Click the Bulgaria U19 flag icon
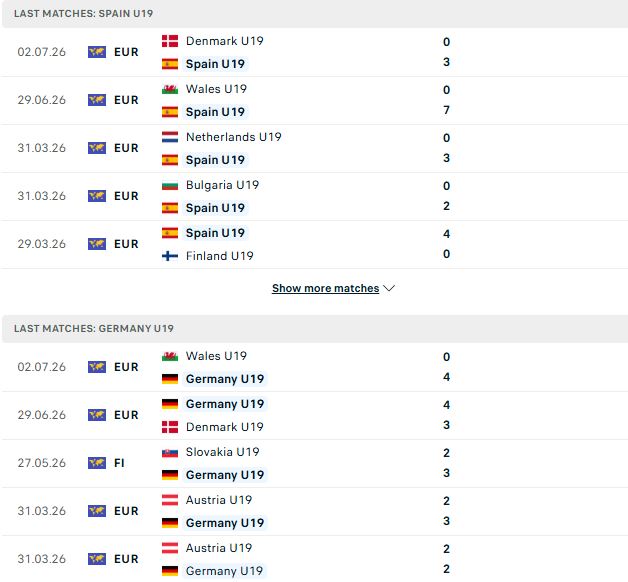The height and width of the screenshot is (582, 628). point(170,185)
